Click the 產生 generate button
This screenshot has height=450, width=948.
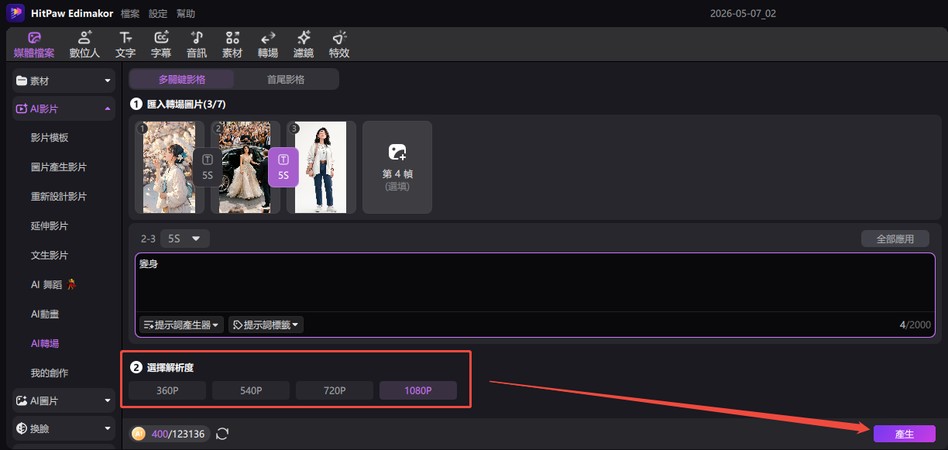pyautogui.click(x=904, y=434)
